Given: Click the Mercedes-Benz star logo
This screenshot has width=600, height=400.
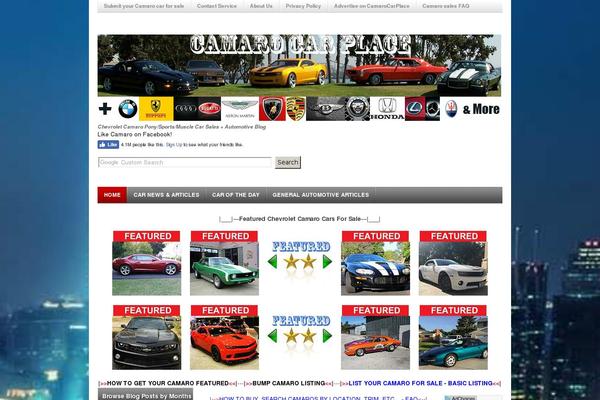Looking at the screenshot, I should coord(433,109).
